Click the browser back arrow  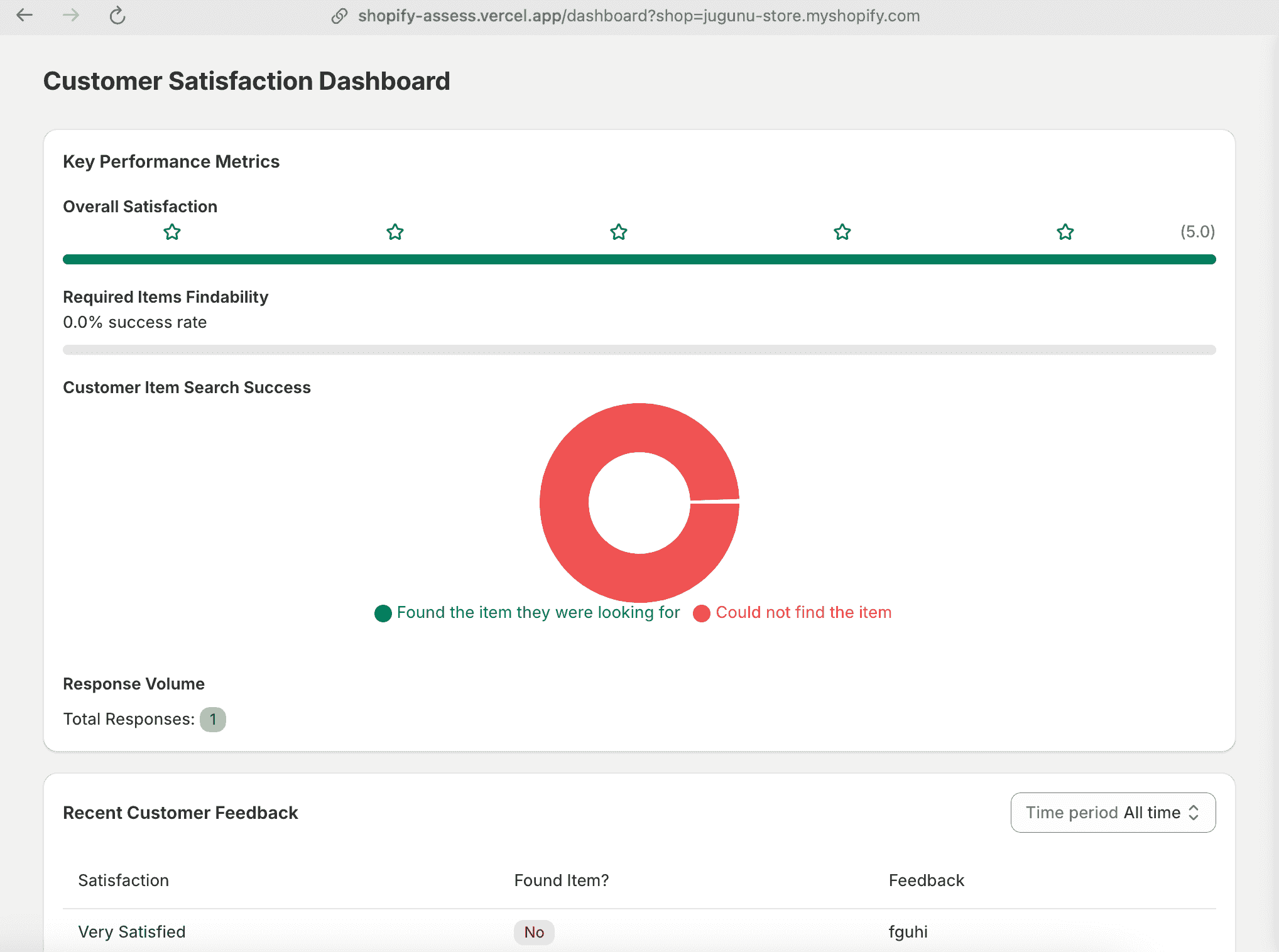[x=24, y=15]
